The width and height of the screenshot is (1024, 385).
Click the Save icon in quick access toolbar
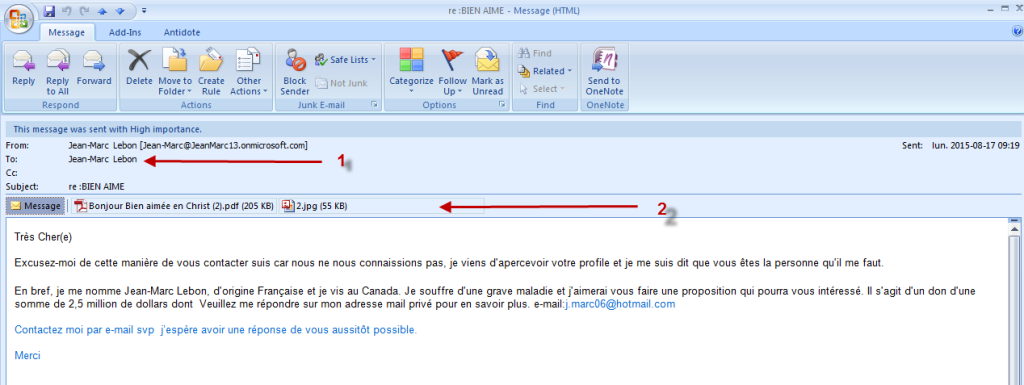[x=50, y=10]
